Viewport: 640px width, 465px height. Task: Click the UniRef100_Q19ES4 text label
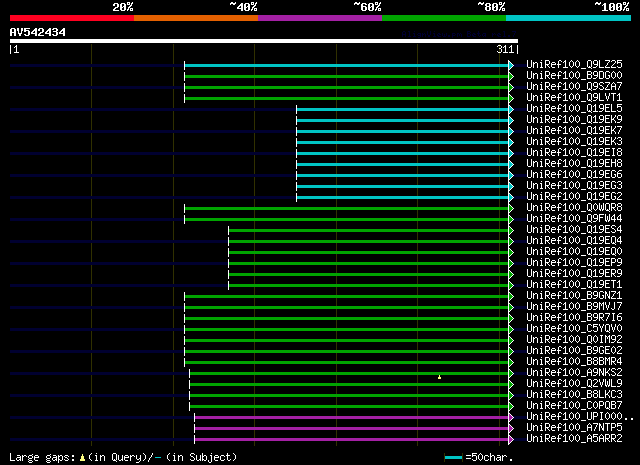coord(574,229)
